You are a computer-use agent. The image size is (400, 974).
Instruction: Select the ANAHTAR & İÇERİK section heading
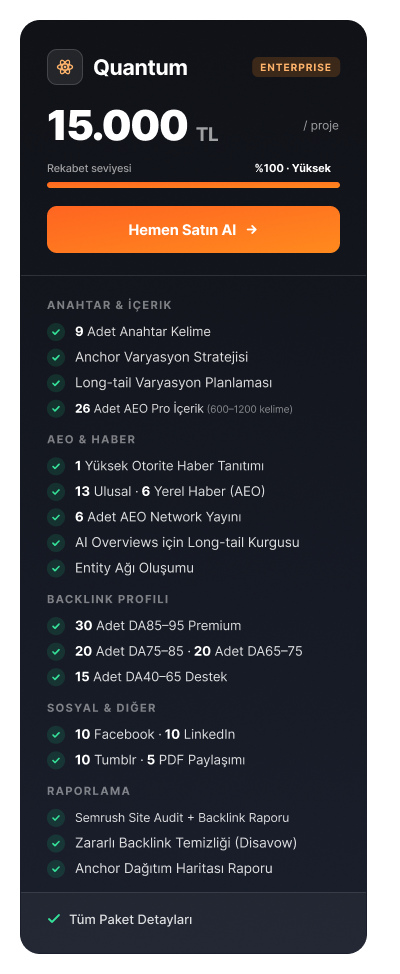[109, 305]
